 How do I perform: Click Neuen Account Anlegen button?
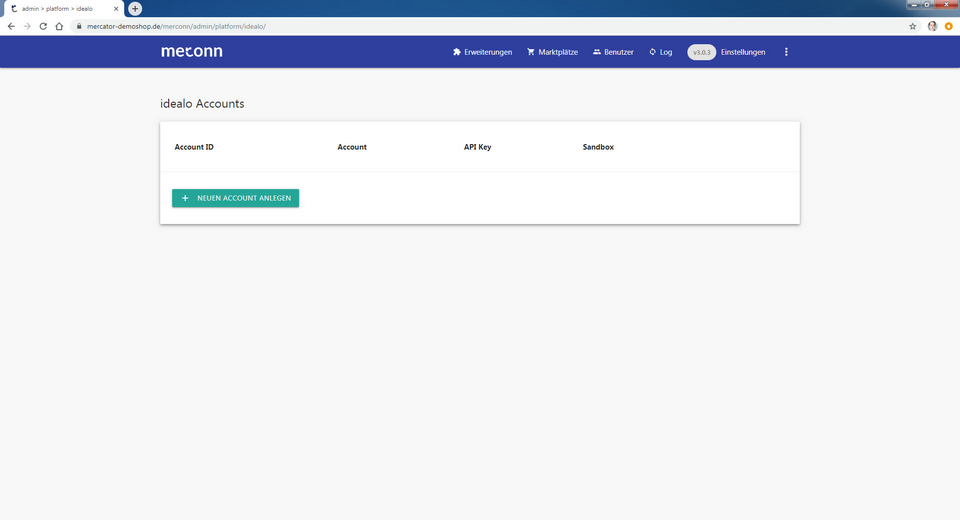pos(236,198)
